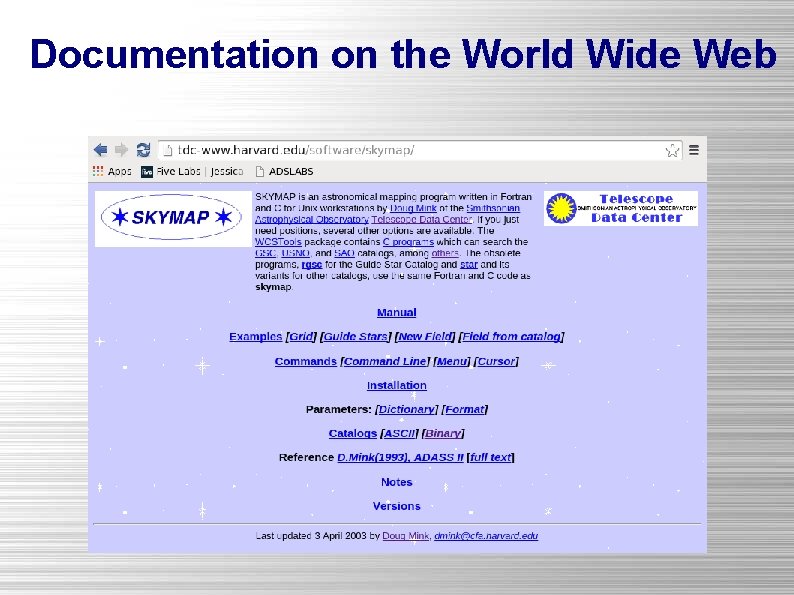Viewport: 794px width, 595px height.
Task: Open the ASCII catalogs link
Action: [x=400, y=433]
